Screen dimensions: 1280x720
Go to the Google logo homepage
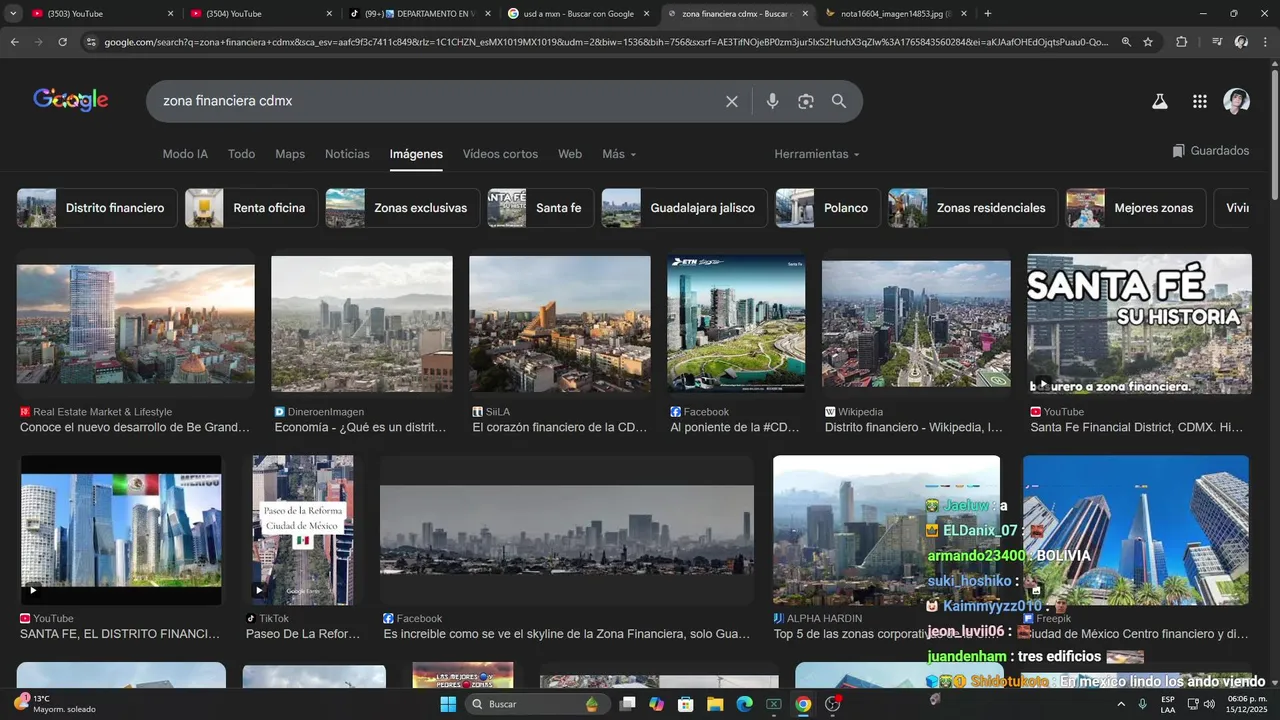71,100
